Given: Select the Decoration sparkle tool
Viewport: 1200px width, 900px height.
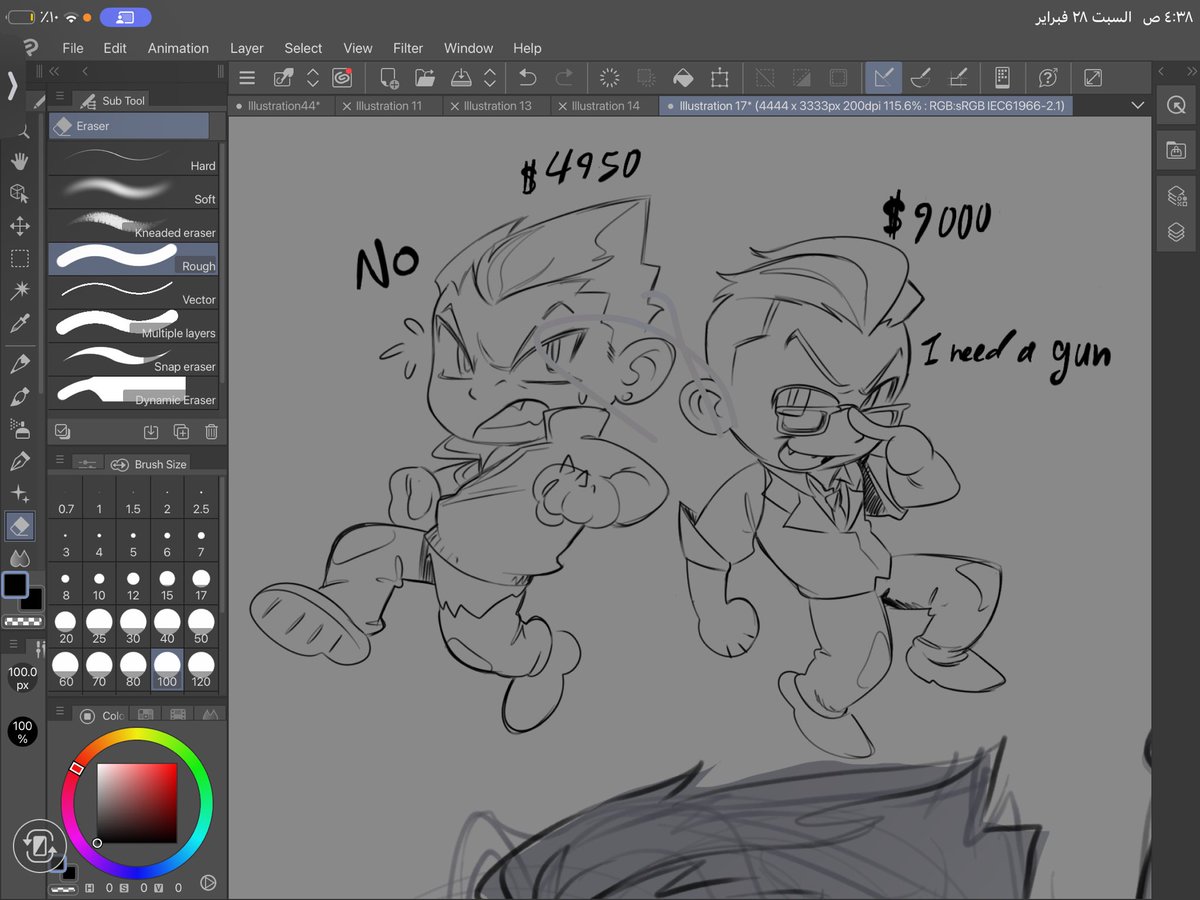Looking at the screenshot, I should 20,494.
